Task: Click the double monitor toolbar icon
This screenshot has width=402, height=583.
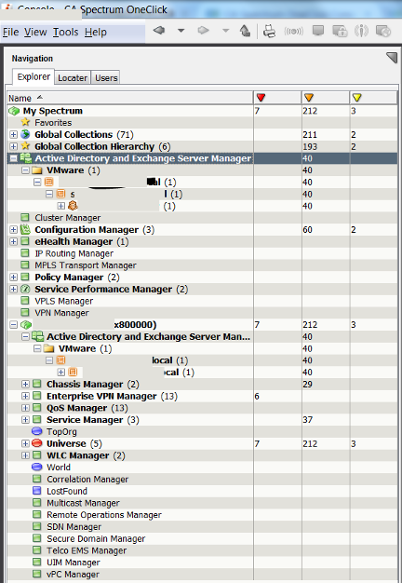Action: click(340, 31)
